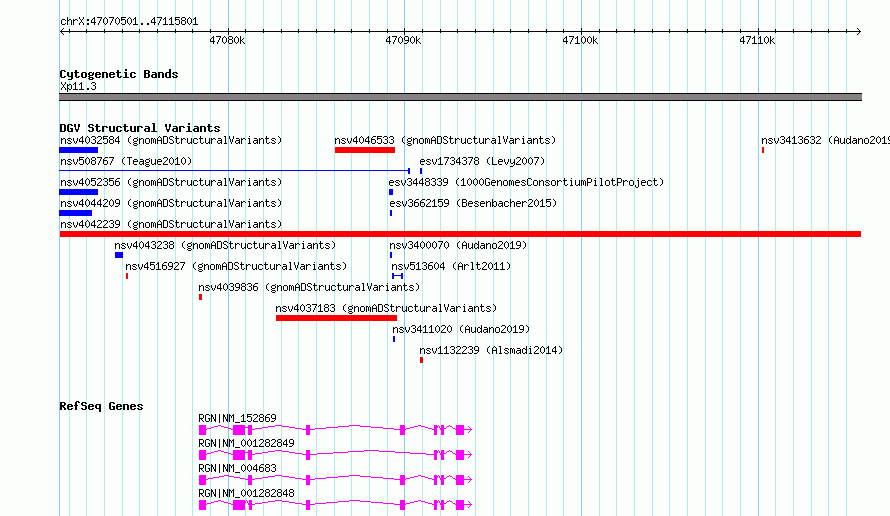Select the blue bar under nsv4044209
This screenshot has width=890, height=516.
(x=75, y=213)
